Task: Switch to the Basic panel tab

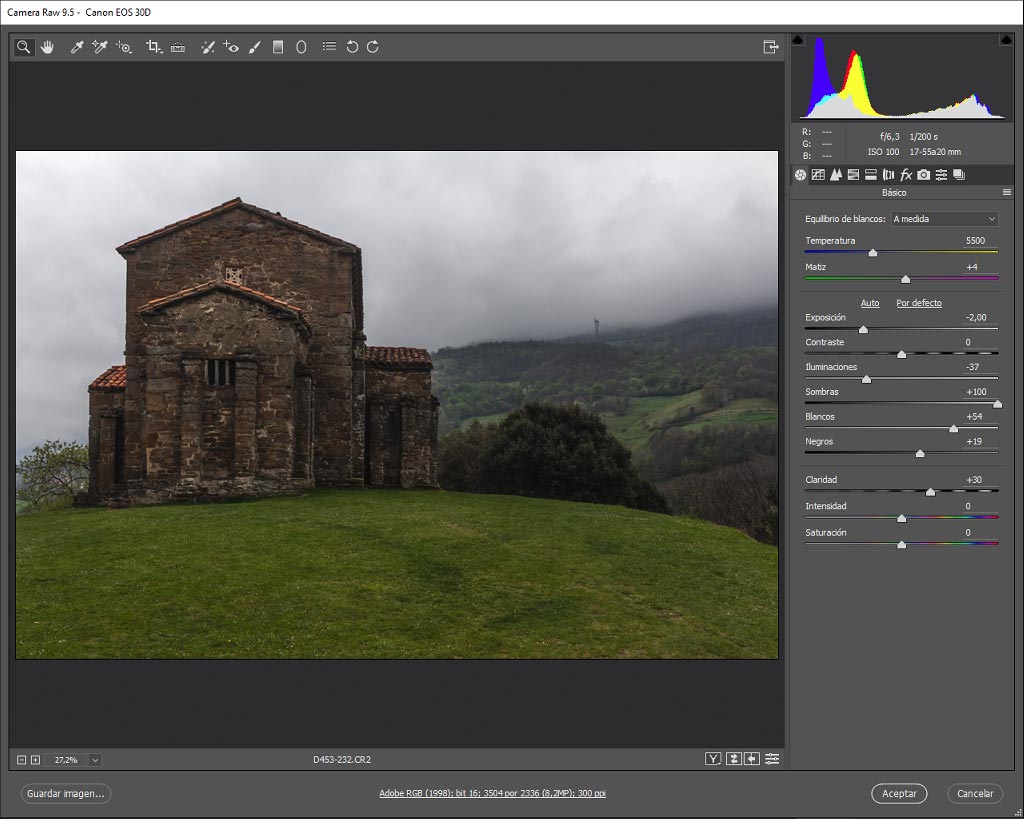Action: [800, 174]
